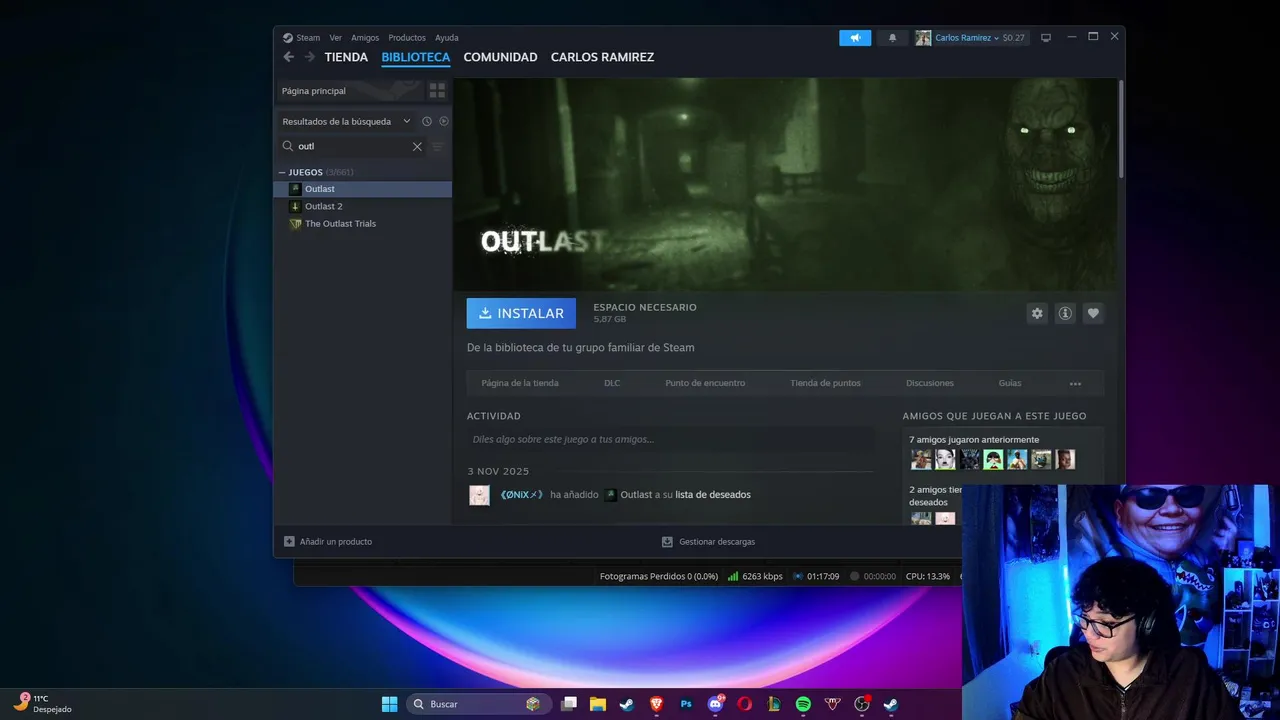Open Punto de encuentro link
The image size is (1280, 720).
click(705, 383)
